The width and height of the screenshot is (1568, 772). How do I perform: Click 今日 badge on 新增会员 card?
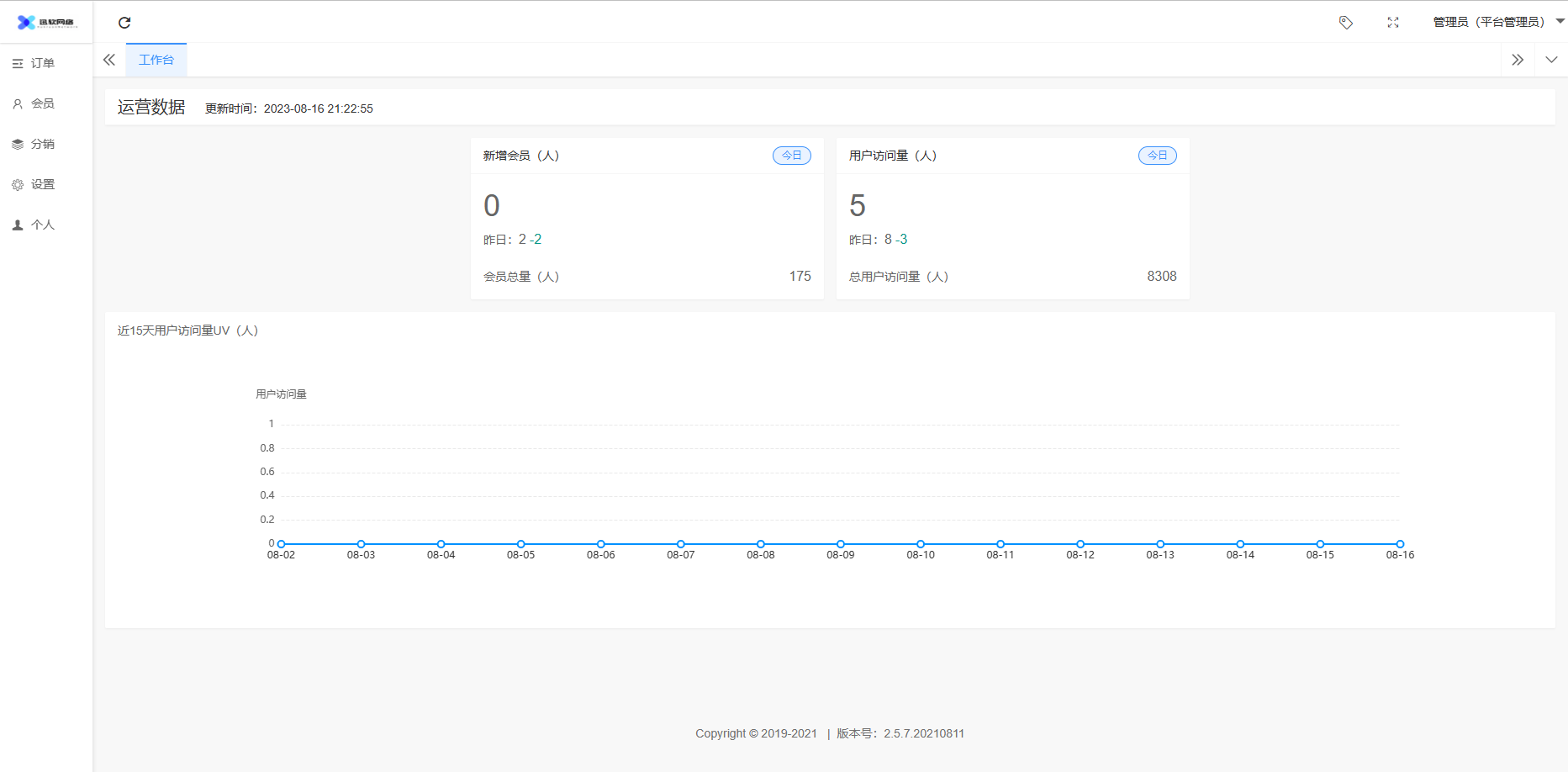click(x=792, y=156)
